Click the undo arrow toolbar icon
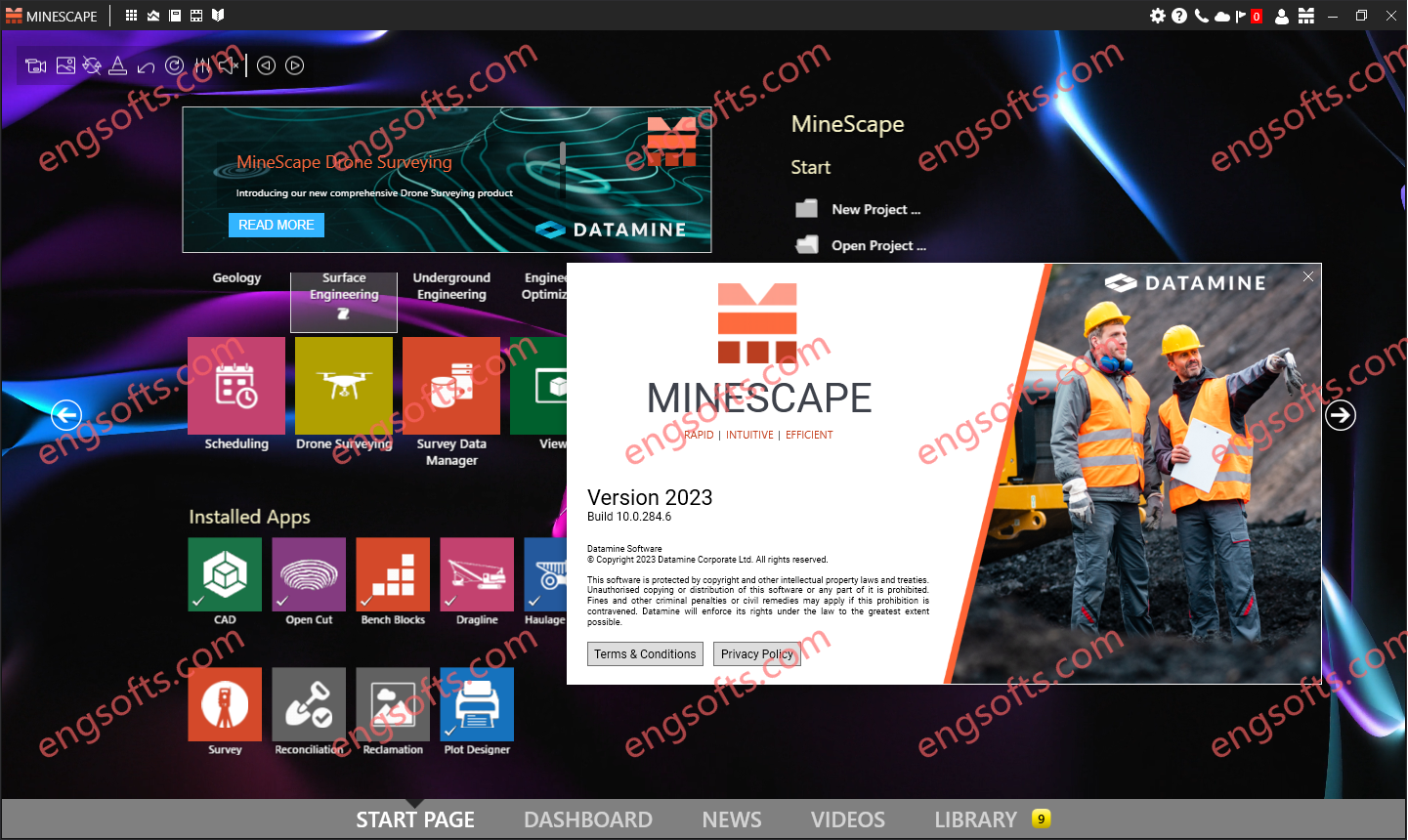 pos(147,66)
